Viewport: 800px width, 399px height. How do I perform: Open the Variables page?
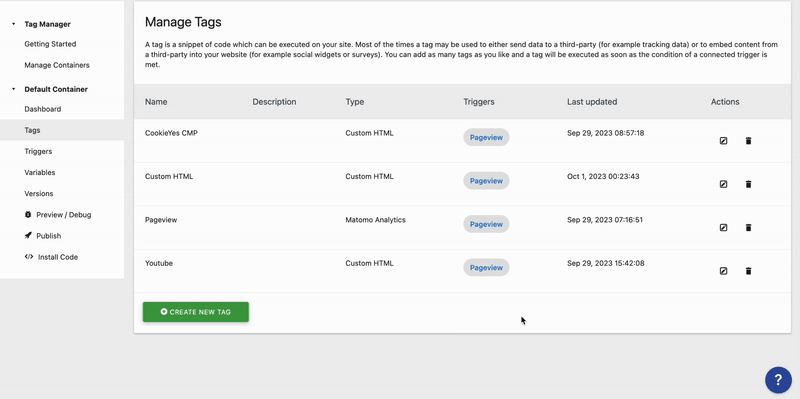coord(40,172)
